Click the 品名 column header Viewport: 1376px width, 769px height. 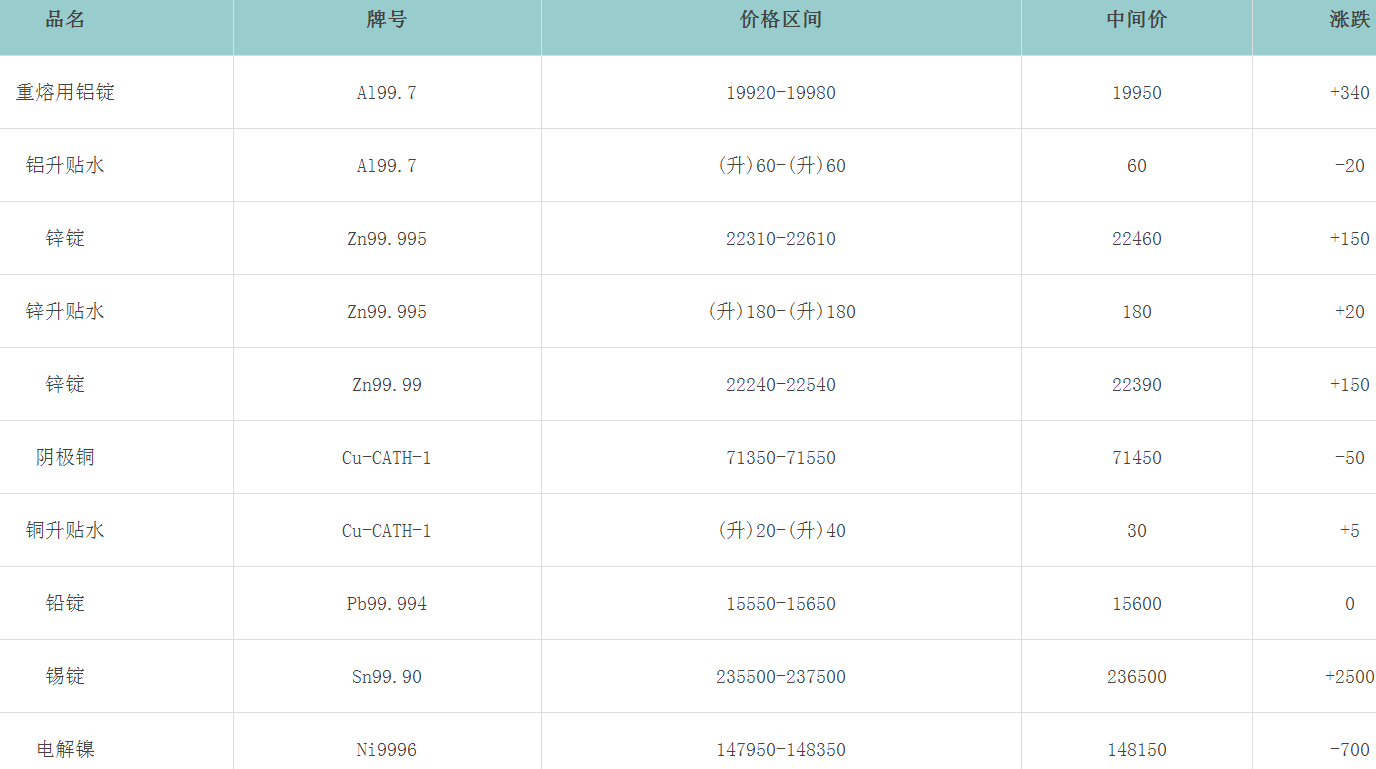65,20
